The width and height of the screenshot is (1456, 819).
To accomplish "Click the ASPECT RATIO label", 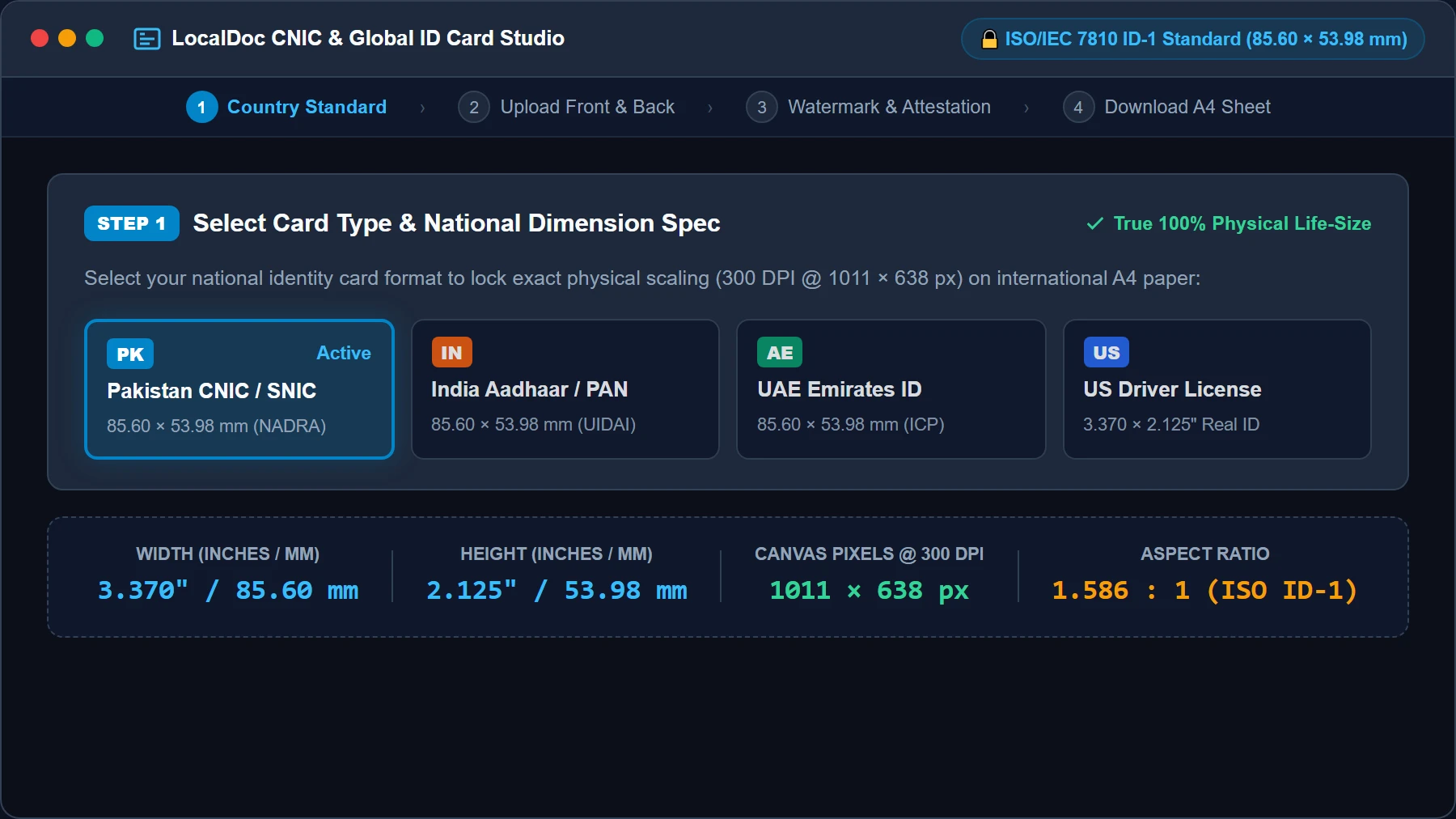I will pyautogui.click(x=1204, y=554).
